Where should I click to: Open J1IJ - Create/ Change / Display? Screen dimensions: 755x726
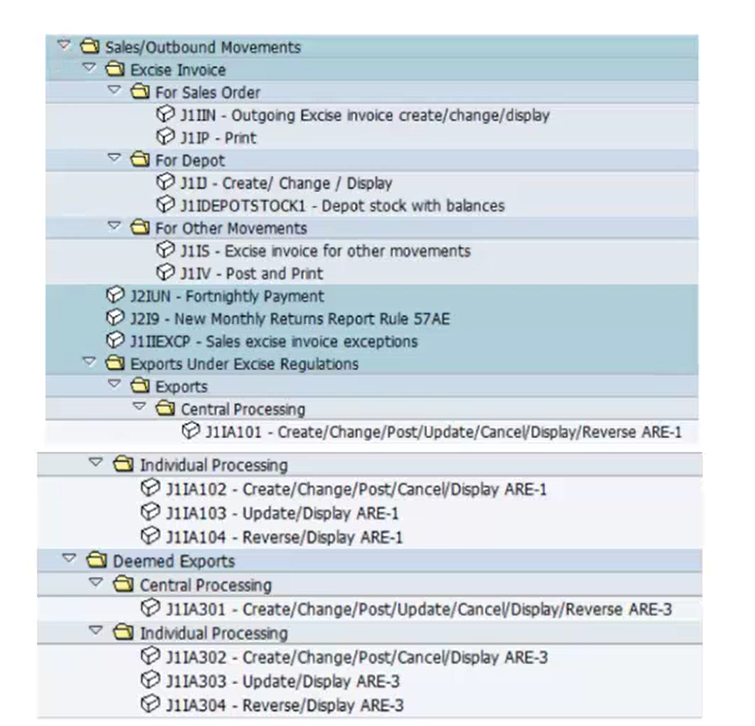(286, 183)
